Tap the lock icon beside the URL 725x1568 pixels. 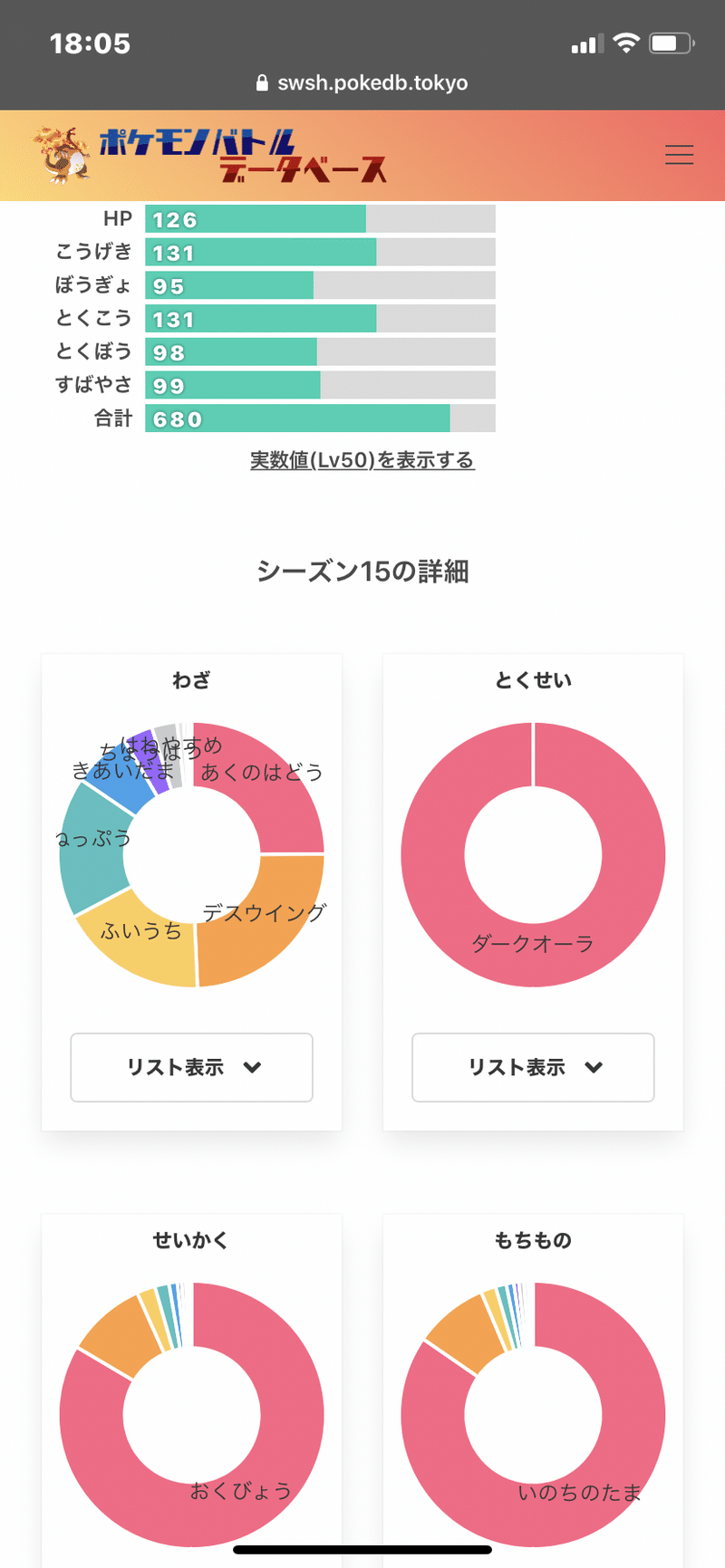263,83
